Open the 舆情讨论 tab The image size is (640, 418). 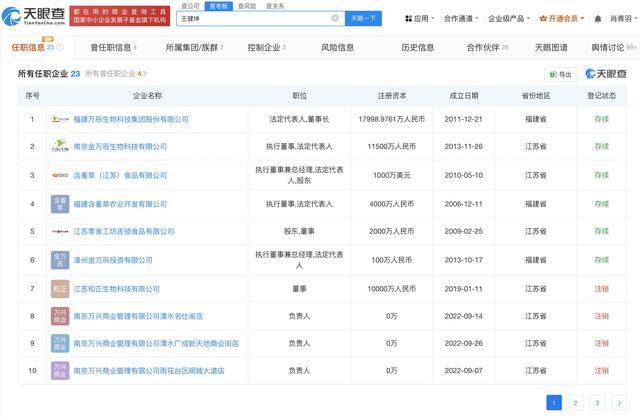point(614,48)
